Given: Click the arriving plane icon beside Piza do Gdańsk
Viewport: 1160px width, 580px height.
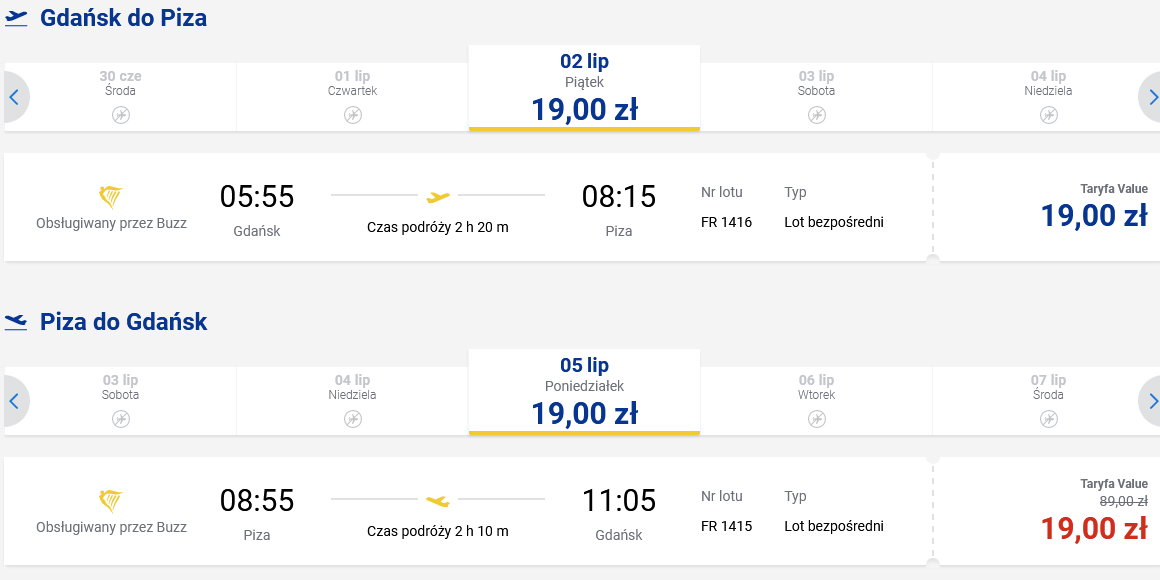Looking at the screenshot, I should pos(16,322).
